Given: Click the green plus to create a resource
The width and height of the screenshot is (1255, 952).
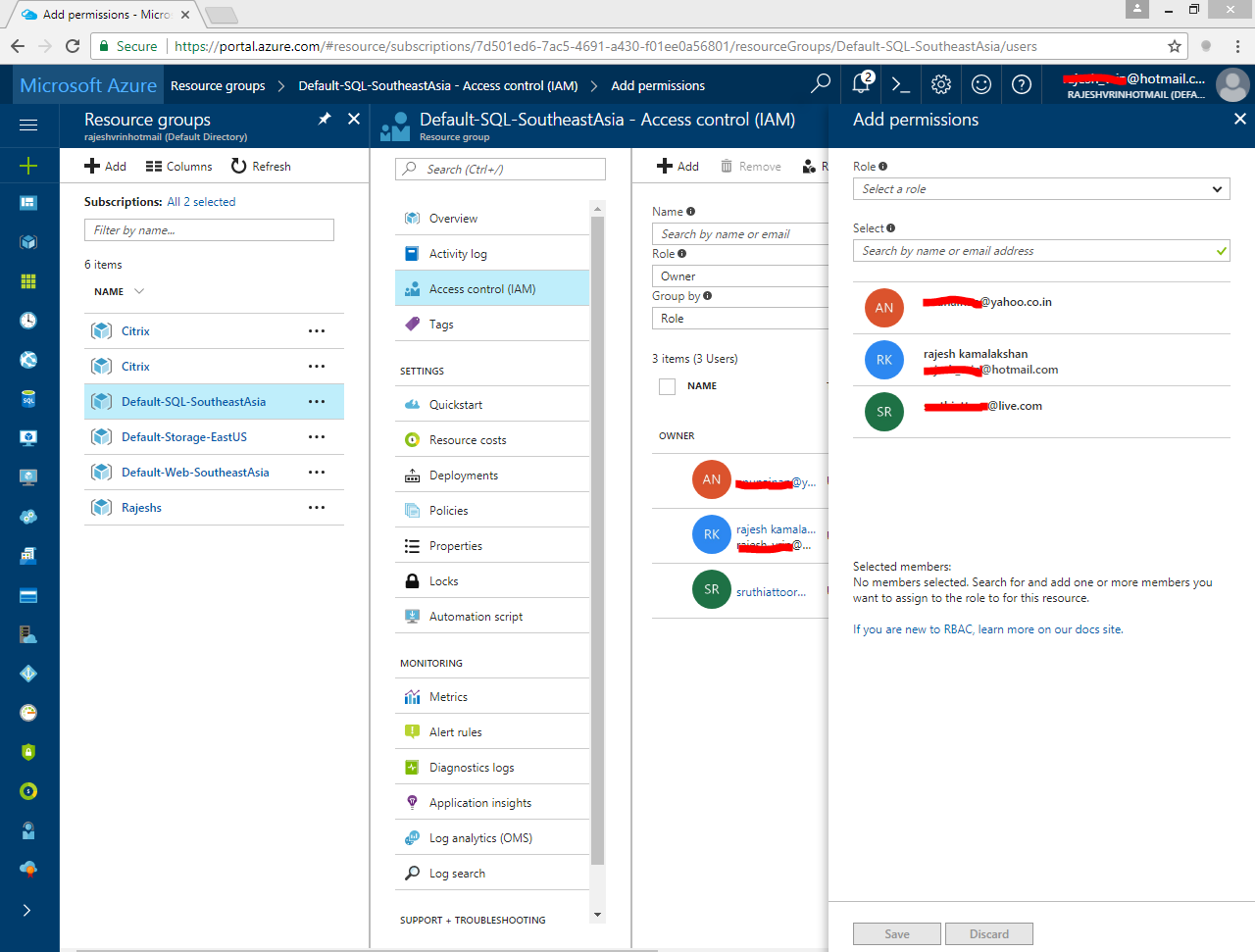Looking at the screenshot, I should click(x=29, y=165).
